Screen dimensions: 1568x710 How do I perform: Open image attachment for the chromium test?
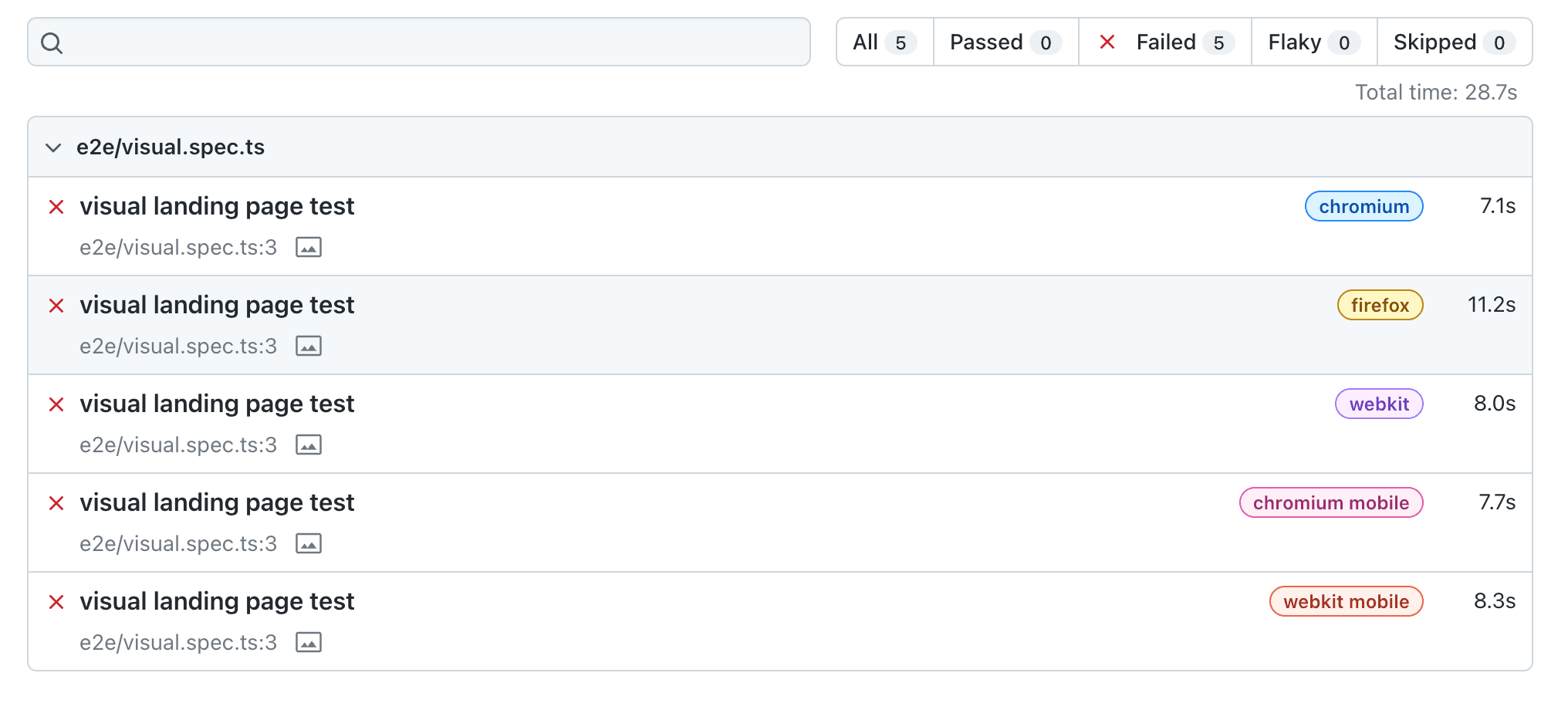[x=309, y=248]
